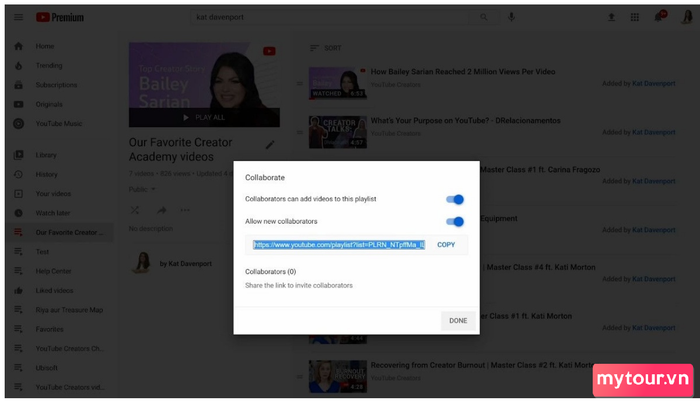Open the Burnout Recovery video thumbnail
Viewport: 700px width, 405px height.
(338, 376)
